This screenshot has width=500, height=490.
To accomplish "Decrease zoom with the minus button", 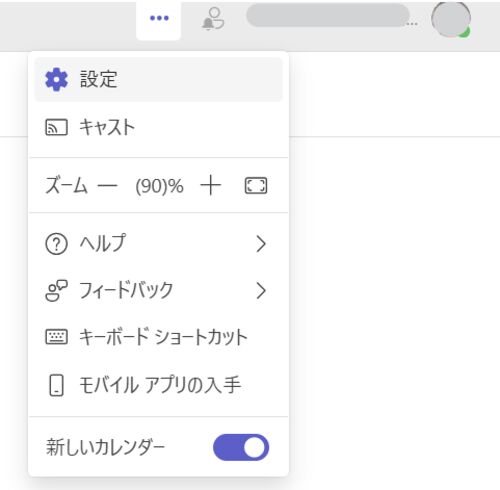I will tap(107, 186).
